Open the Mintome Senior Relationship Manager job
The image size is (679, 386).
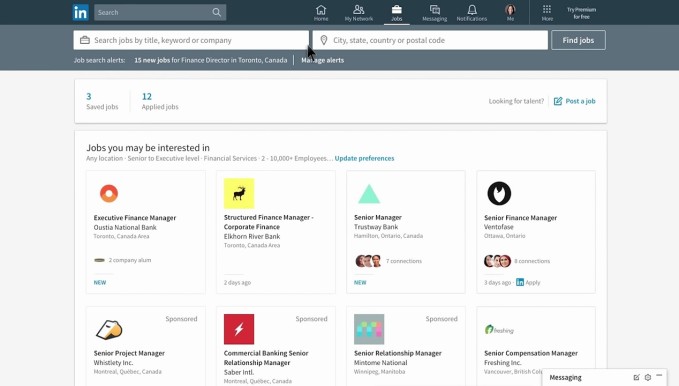tap(398, 353)
